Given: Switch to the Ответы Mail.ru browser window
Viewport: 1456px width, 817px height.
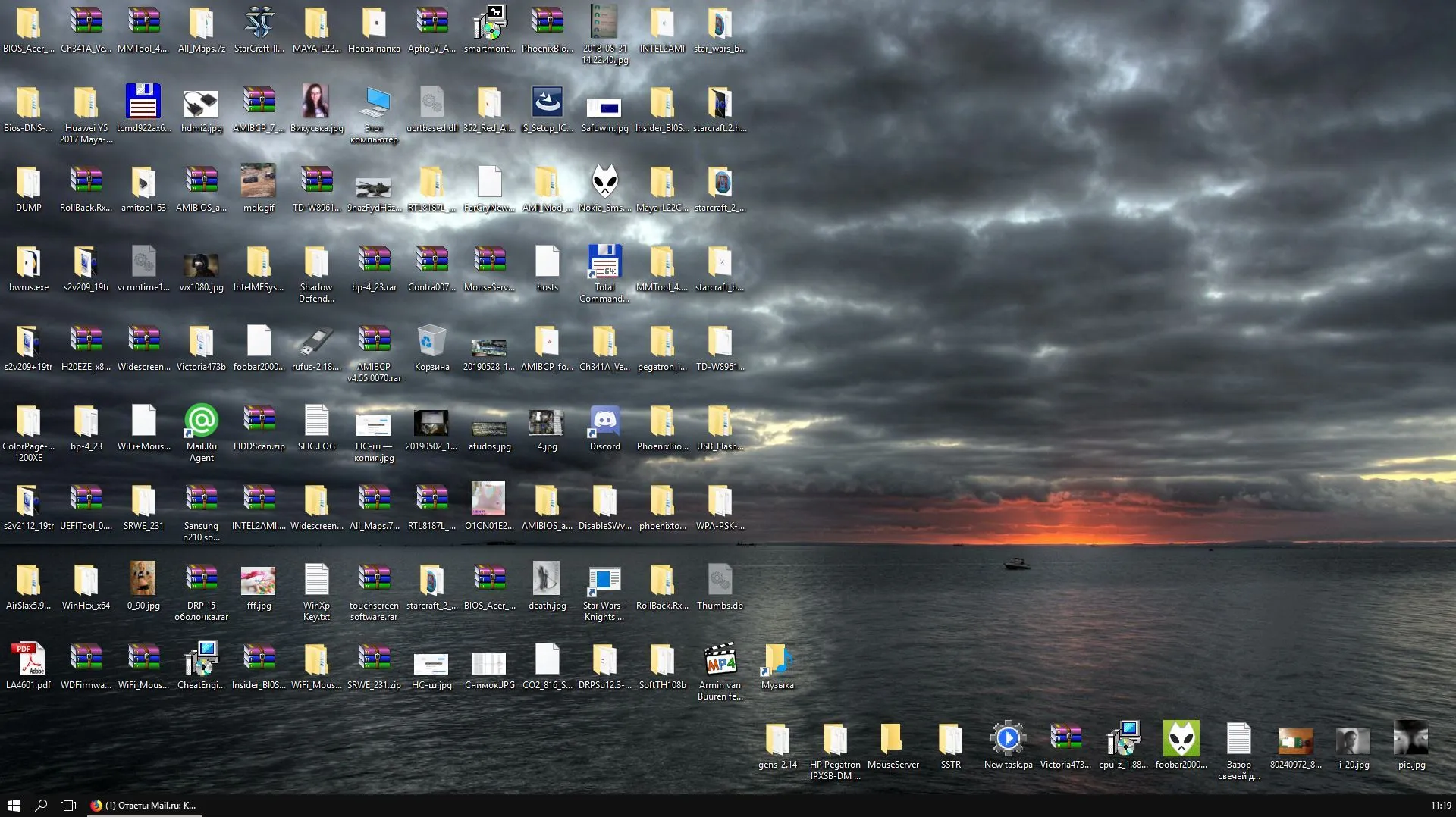Looking at the screenshot, I should (144, 805).
